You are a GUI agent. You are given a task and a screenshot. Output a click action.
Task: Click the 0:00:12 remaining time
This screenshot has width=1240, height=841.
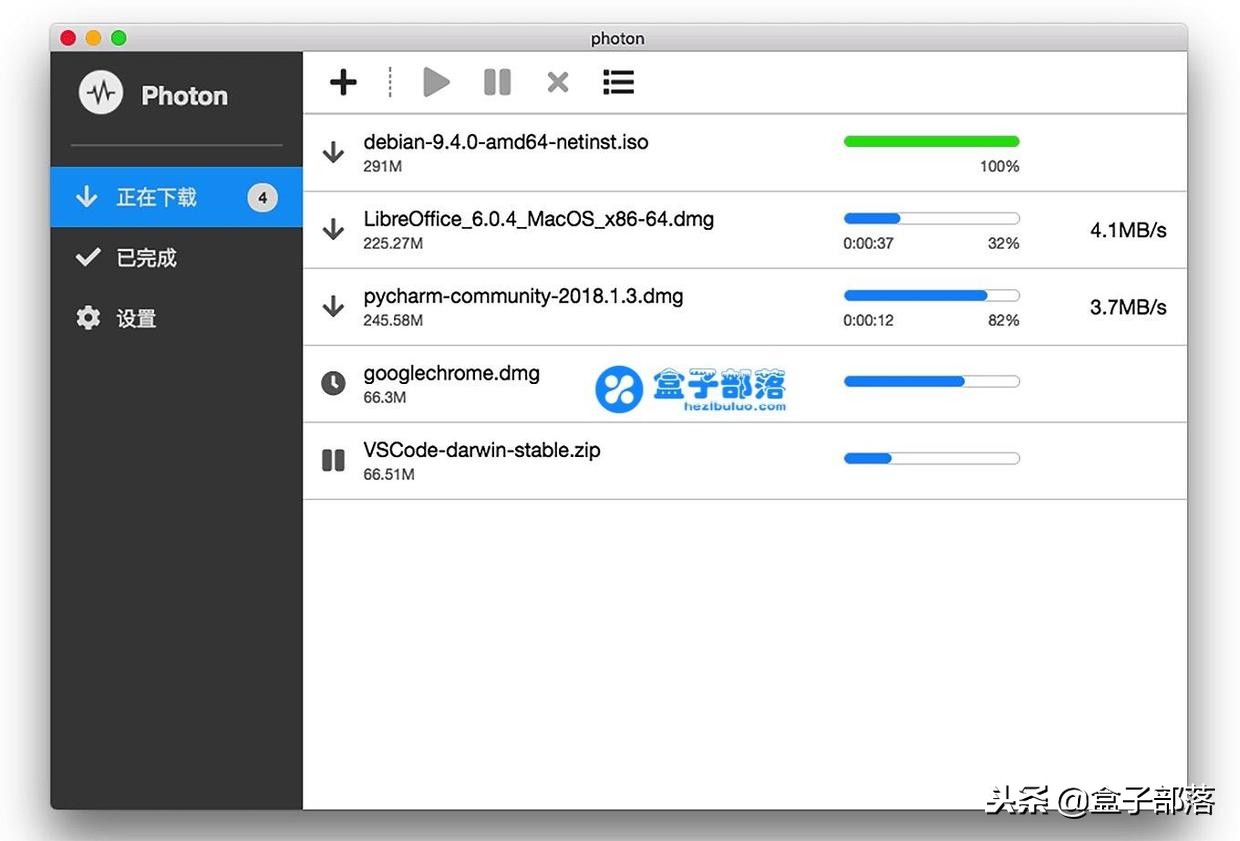[869, 321]
